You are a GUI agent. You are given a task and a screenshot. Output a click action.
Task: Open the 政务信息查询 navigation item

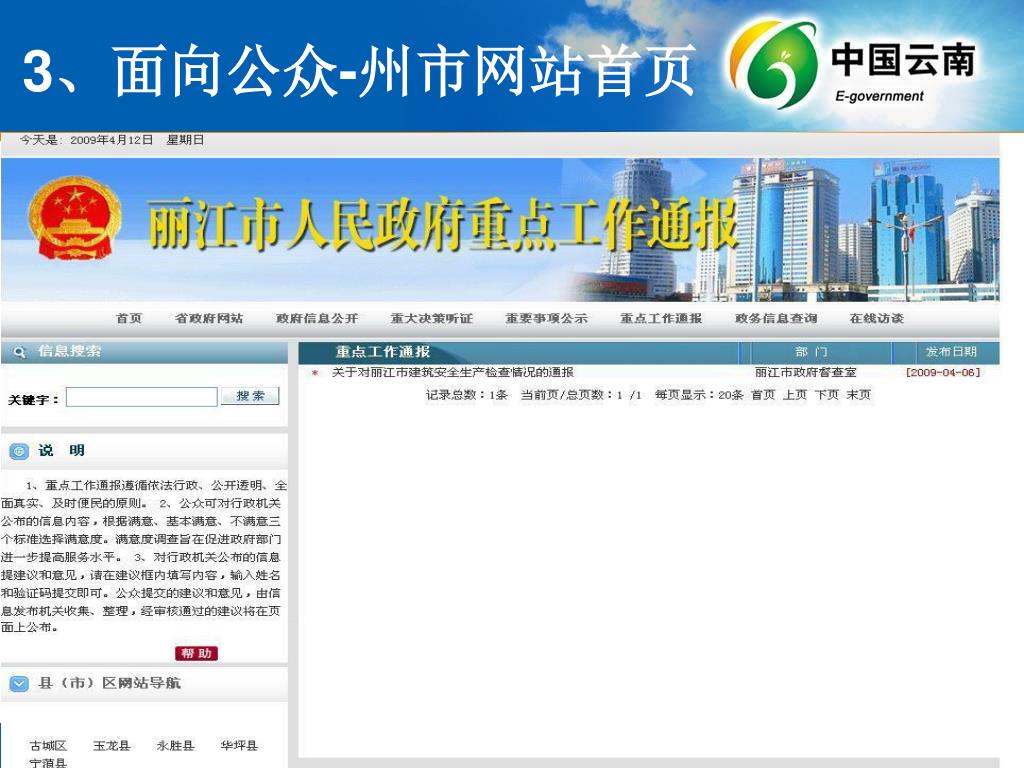(776, 319)
